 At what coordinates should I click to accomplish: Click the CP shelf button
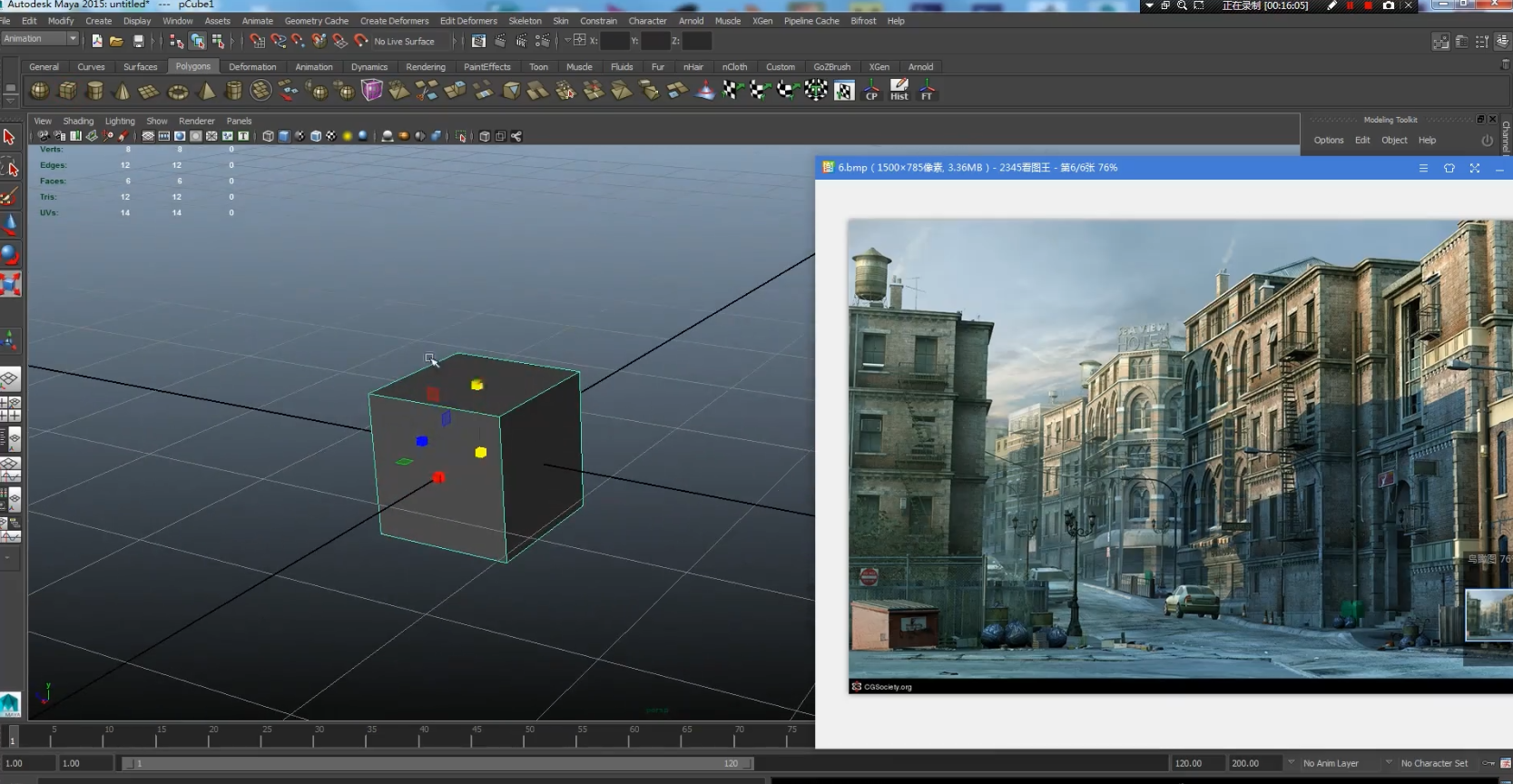pos(871,91)
